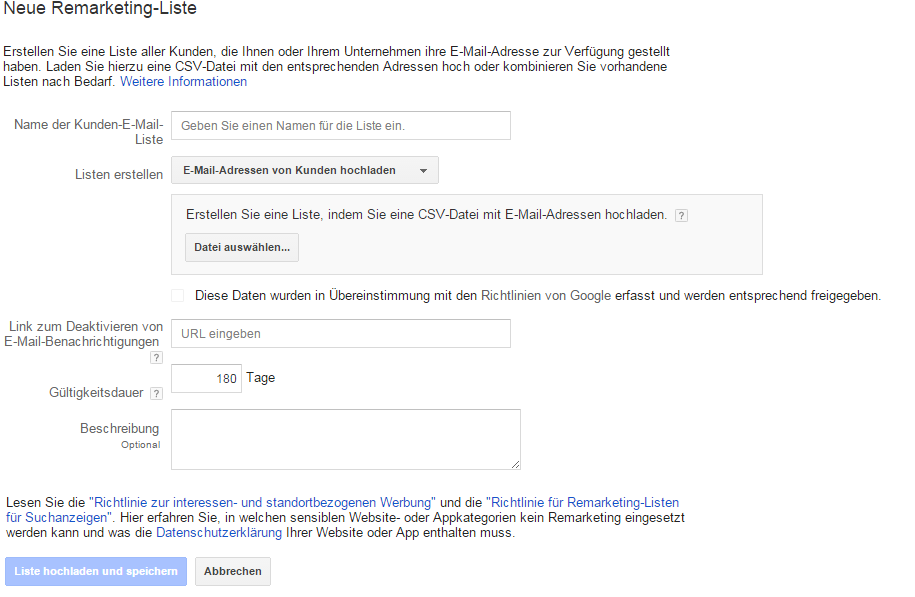Open the Datenschutzerklärung link
The image size is (915, 597).
coord(219,533)
